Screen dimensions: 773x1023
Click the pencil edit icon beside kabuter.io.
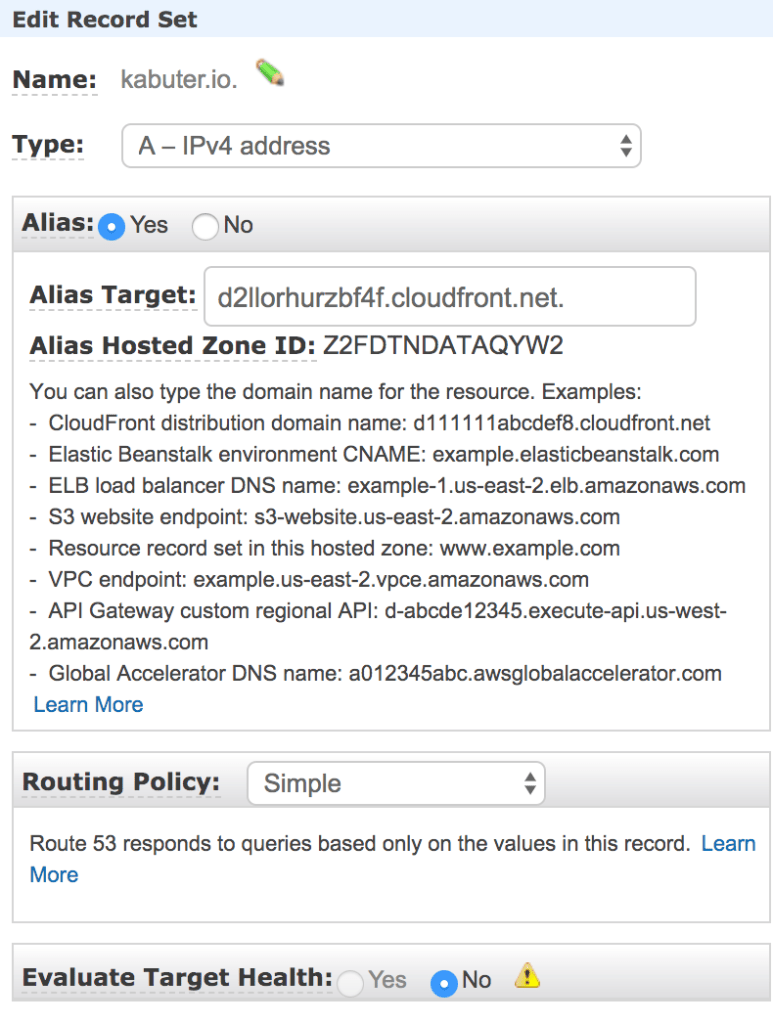pos(270,74)
